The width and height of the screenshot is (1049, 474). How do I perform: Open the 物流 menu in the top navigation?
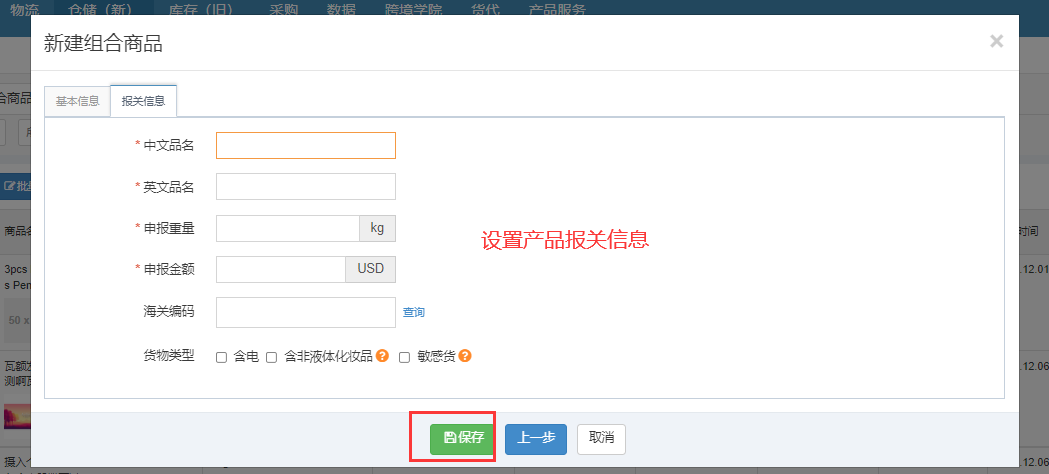click(x=25, y=9)
